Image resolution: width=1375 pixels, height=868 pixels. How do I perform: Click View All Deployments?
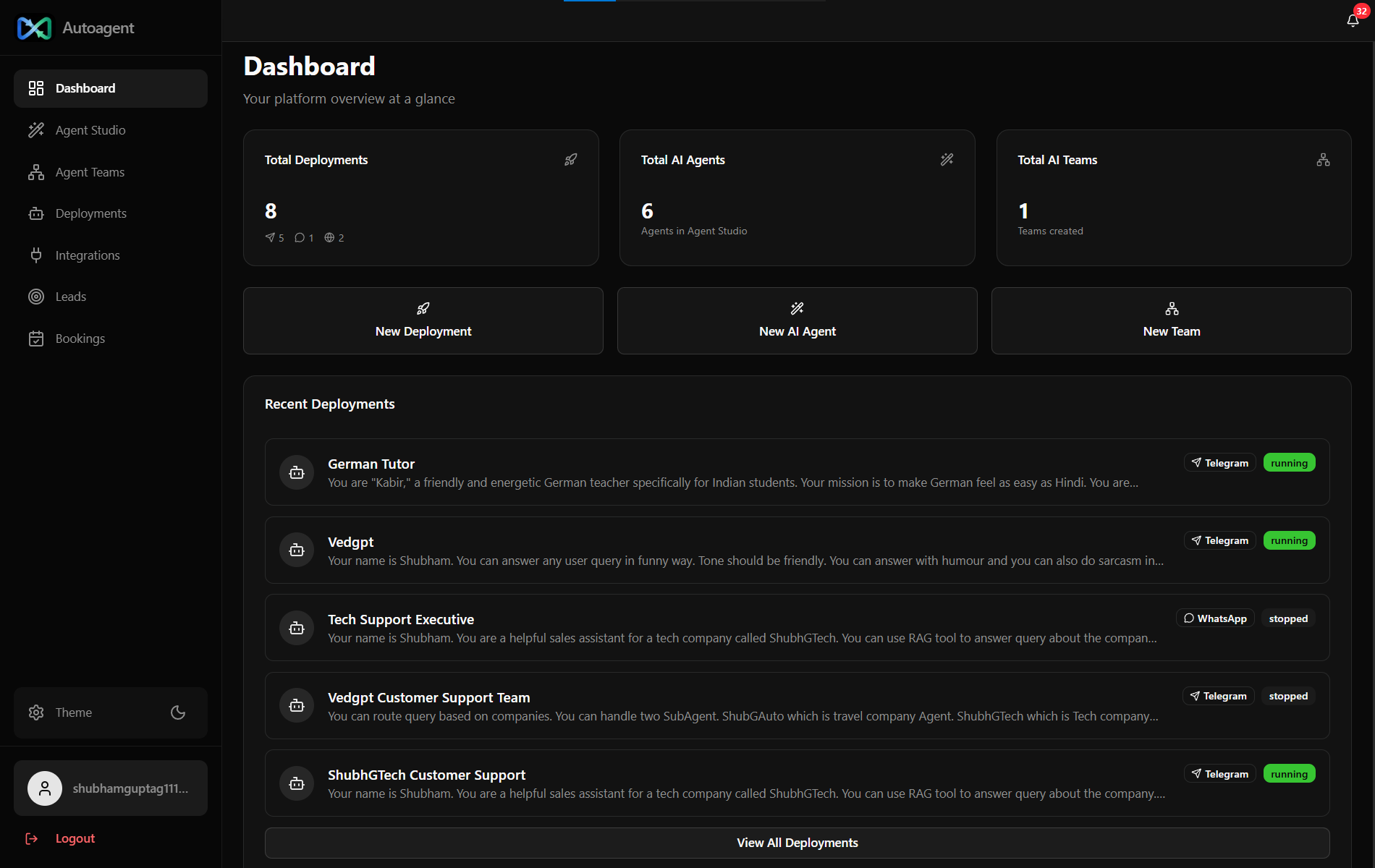pos(797,843)
